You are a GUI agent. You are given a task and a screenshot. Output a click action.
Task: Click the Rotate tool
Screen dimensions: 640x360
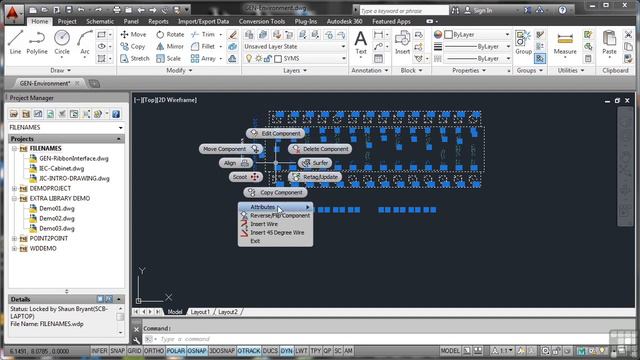click(170, 35)
